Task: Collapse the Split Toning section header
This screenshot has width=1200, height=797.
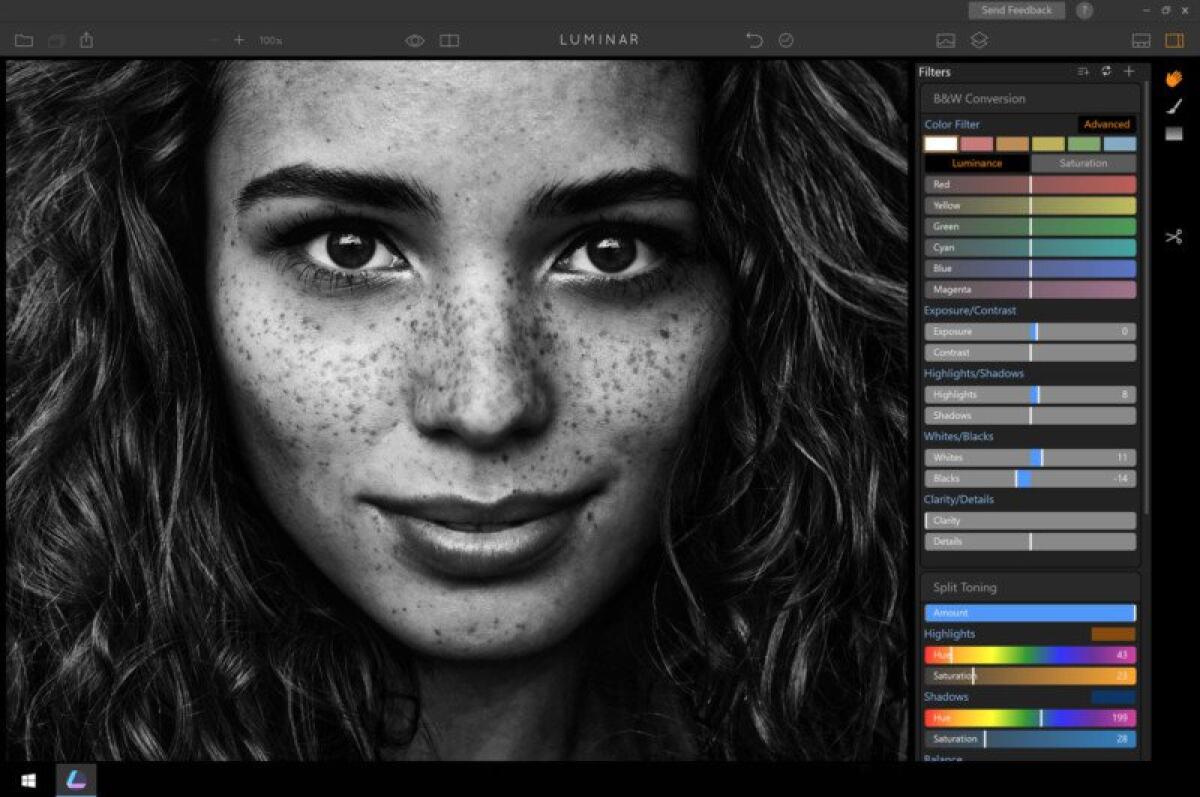Action: click(963, 587)
